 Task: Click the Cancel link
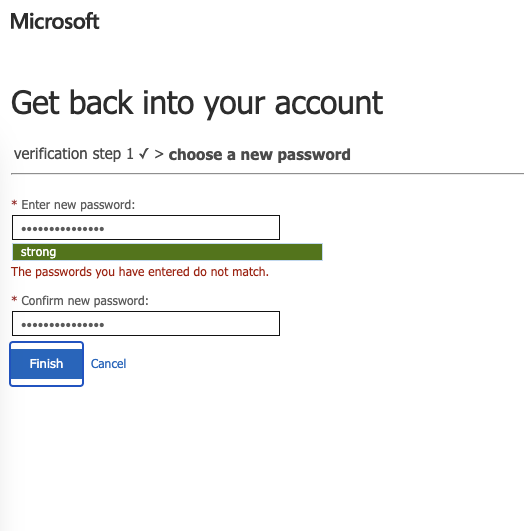108,364
